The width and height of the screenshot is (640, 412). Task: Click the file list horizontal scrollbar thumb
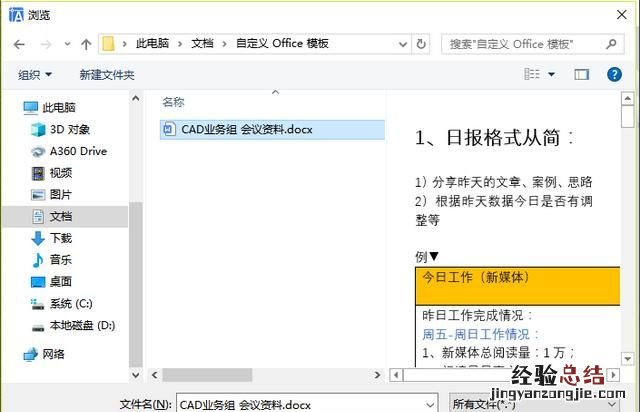coord(207,374)
